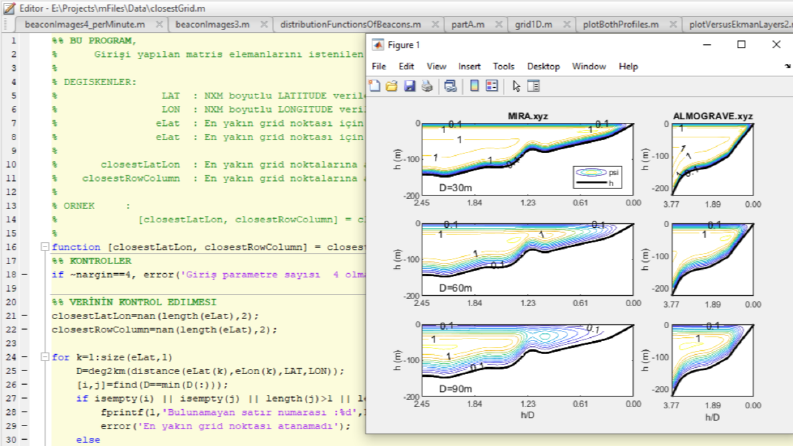Collapse the function block at line 16
The image size is (793, 446).
45,247
